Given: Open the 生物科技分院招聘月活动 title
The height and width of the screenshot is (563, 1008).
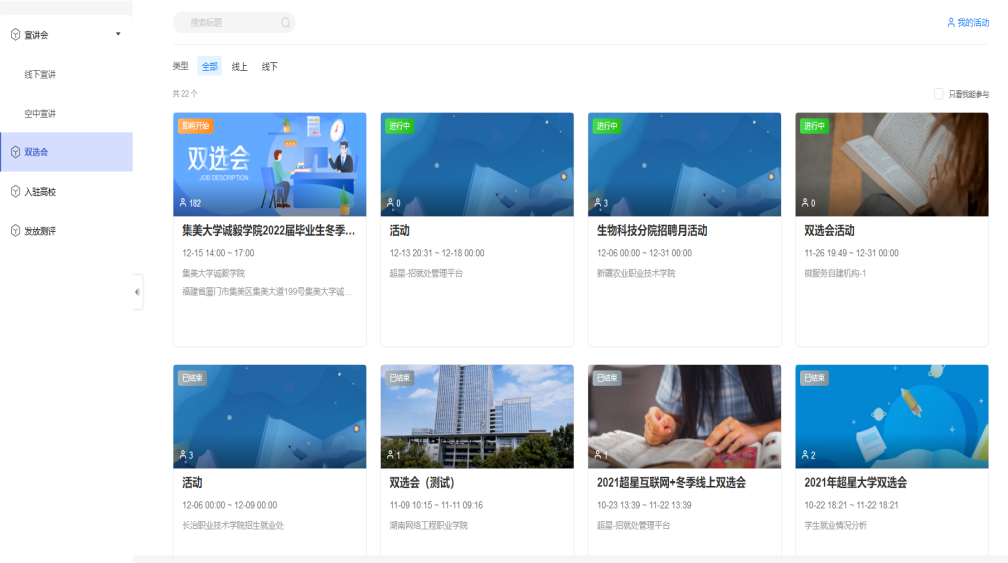Looking at the screenshot, I should coord(652,230).
